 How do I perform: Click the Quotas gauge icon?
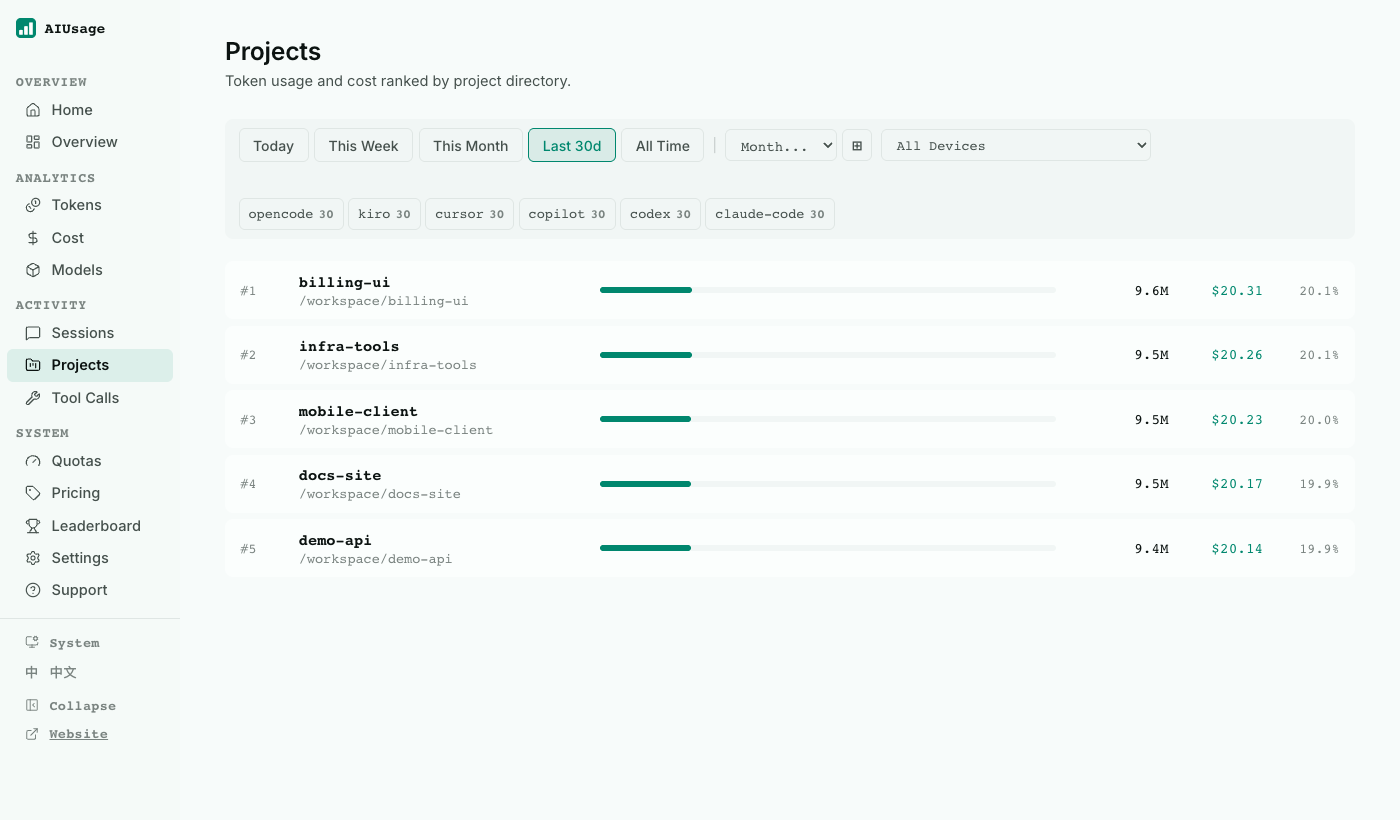[x=33, y=461]
